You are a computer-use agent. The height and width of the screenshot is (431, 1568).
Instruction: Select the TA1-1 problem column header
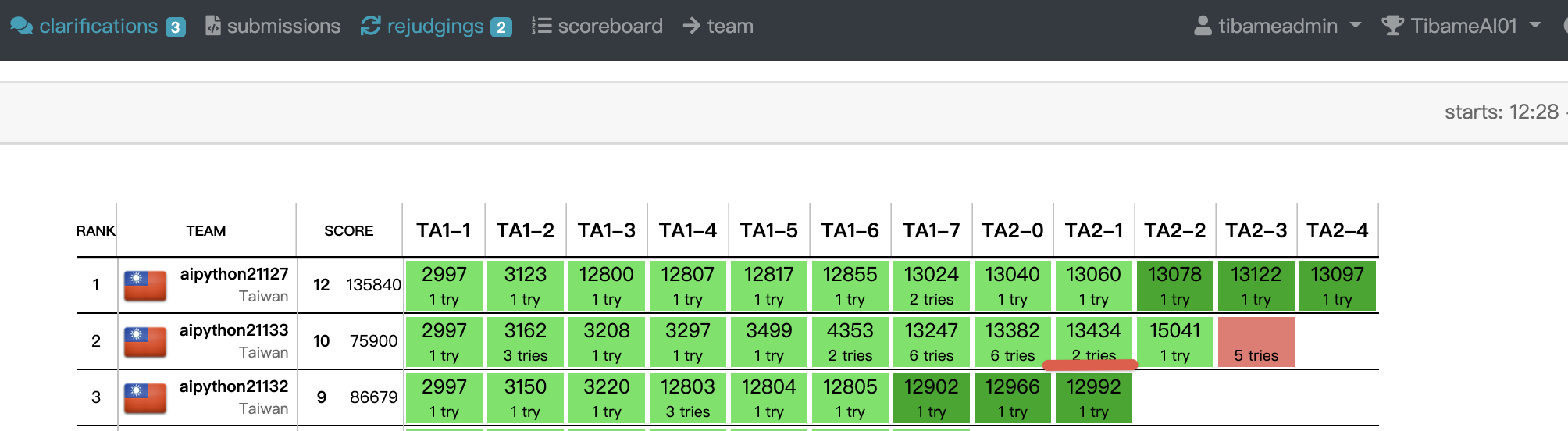pos(444,230)
